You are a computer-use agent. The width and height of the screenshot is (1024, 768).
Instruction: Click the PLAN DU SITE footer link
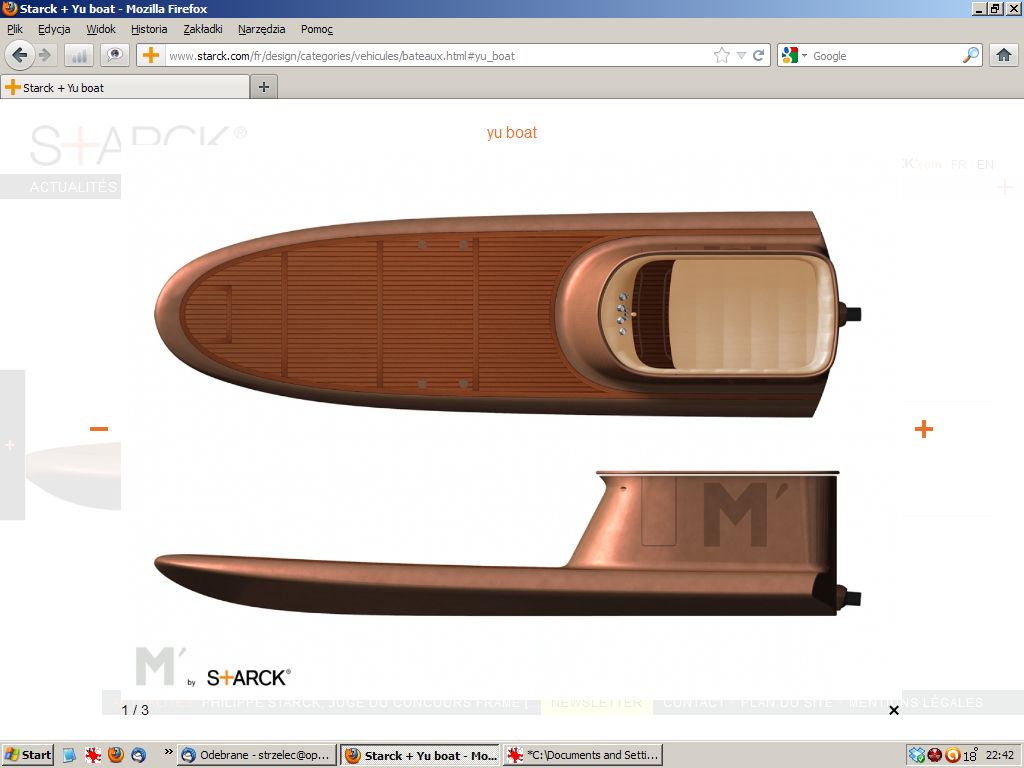[787, 703]
